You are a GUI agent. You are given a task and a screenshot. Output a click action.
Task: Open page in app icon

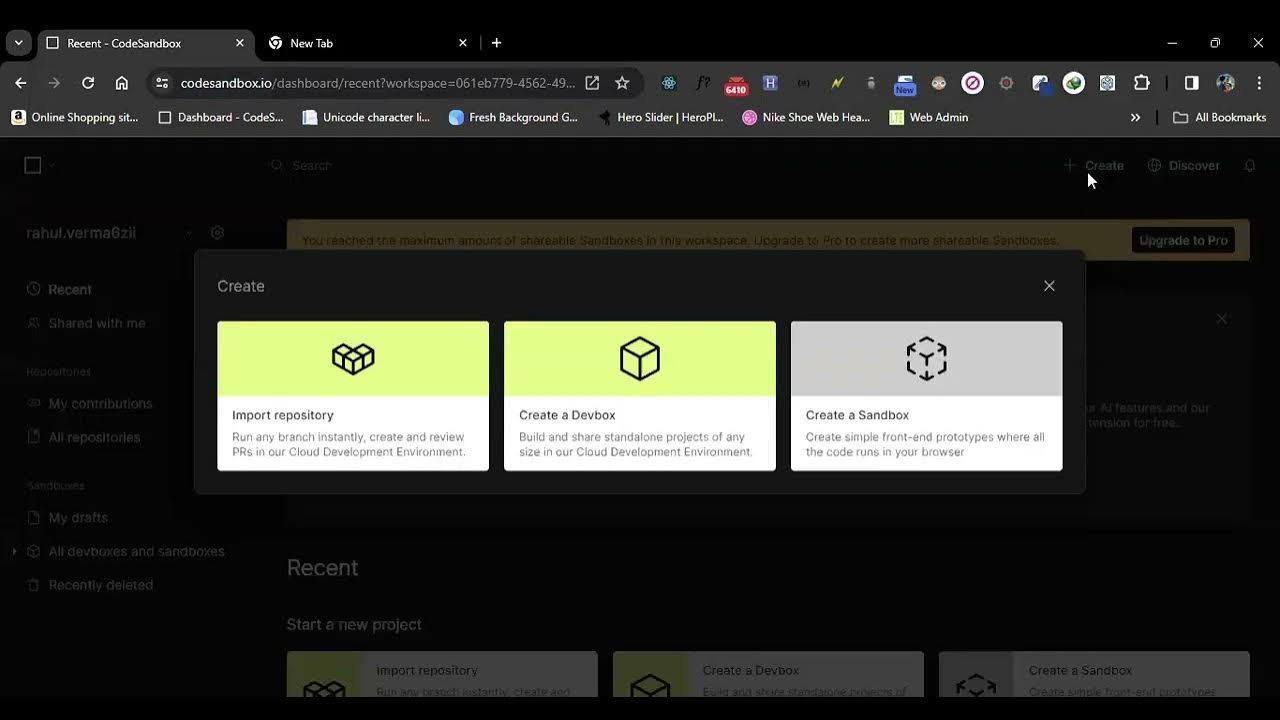click(592, 83)
